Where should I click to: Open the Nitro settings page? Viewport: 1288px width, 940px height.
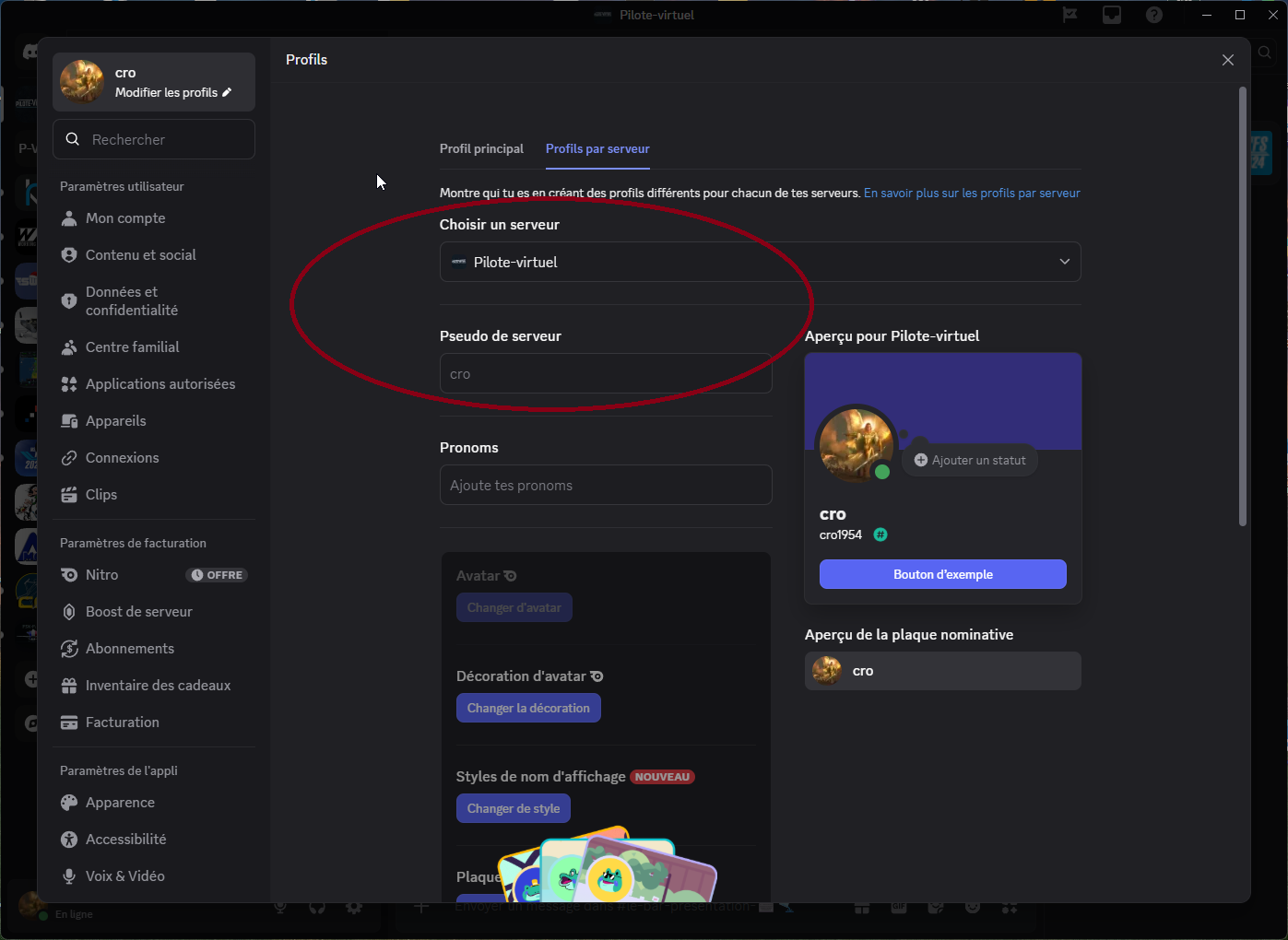tap(102, 575)
